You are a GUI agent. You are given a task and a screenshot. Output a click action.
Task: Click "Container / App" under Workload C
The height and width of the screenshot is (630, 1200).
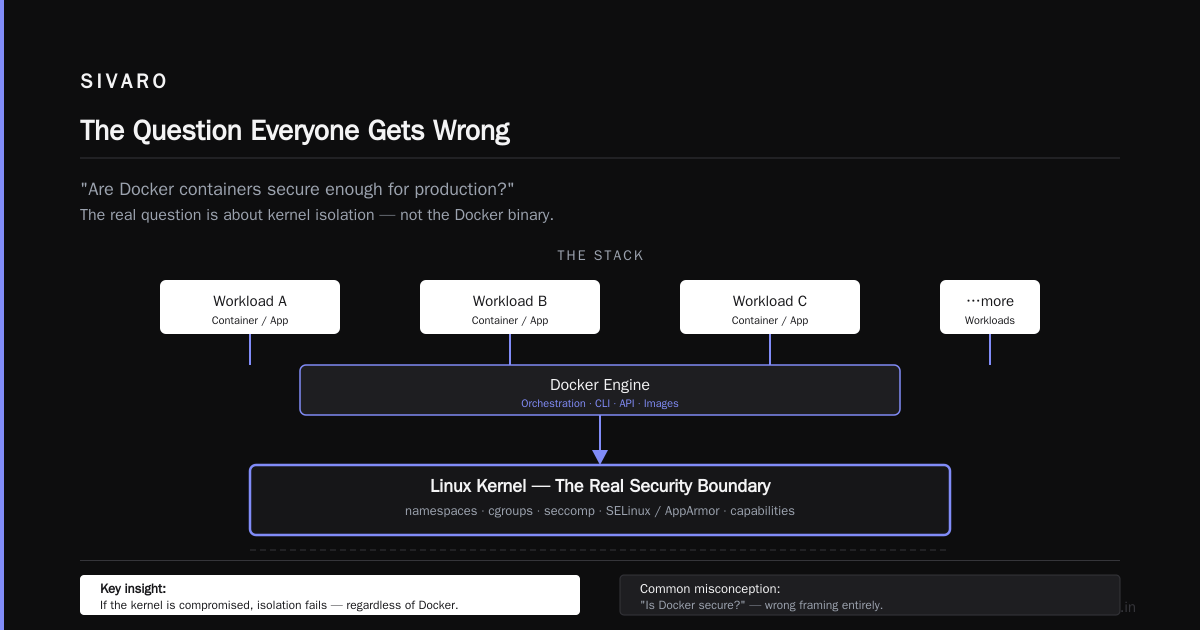[x=770, y=321]
